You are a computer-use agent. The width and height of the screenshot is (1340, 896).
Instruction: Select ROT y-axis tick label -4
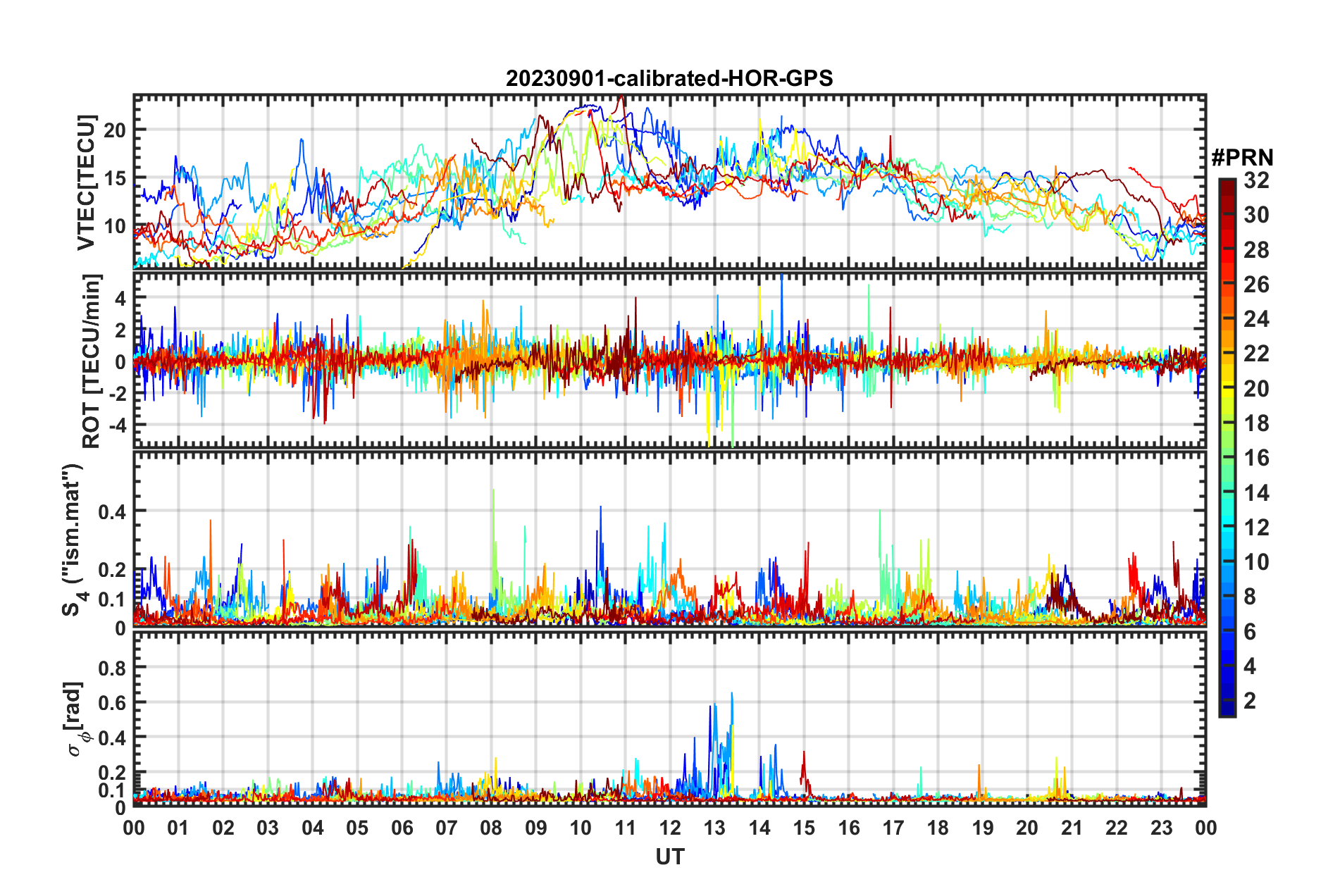[117, 425]
